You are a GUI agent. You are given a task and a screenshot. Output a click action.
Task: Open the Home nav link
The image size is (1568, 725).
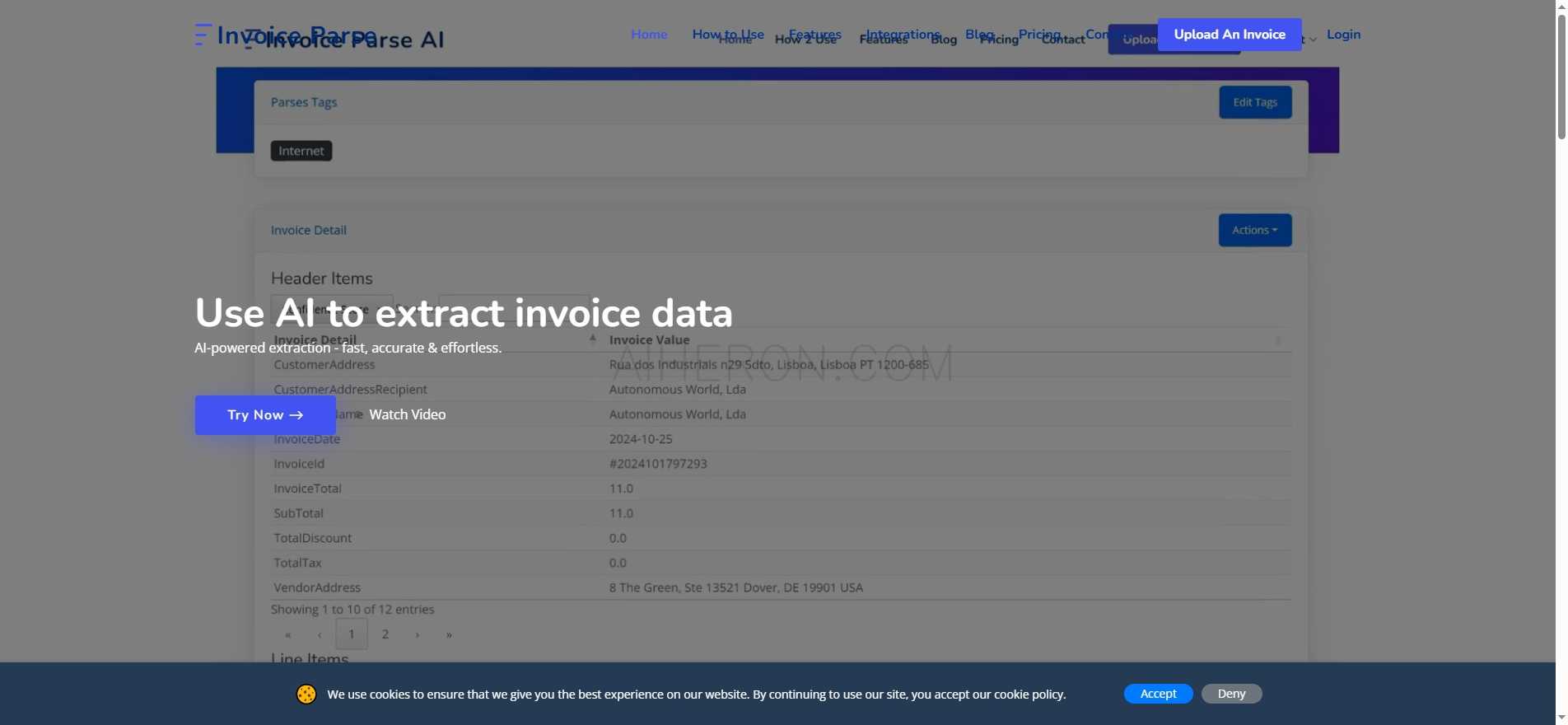[x=649, y=35]
